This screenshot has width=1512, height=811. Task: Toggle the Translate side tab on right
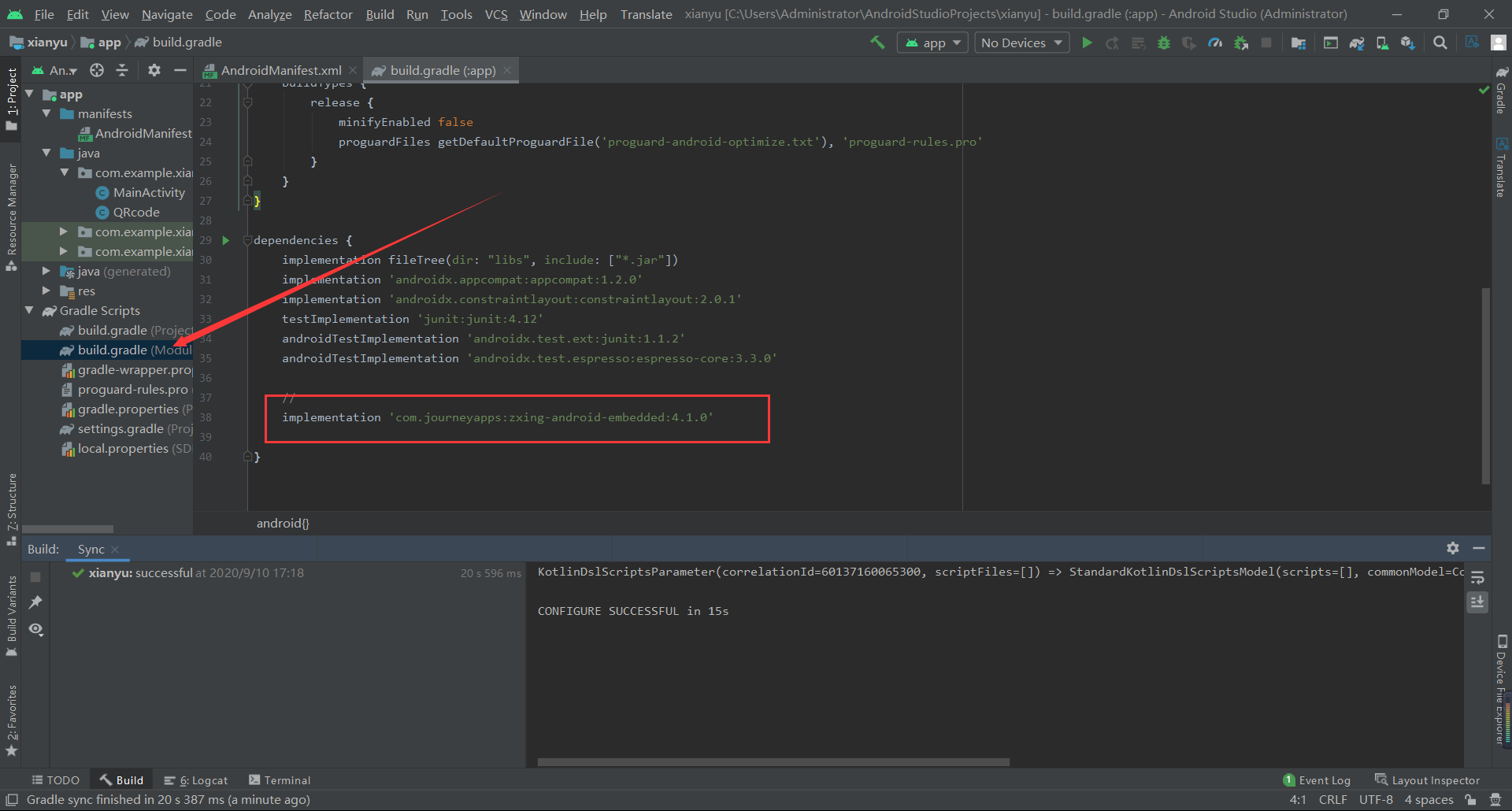pos(1501,167)
